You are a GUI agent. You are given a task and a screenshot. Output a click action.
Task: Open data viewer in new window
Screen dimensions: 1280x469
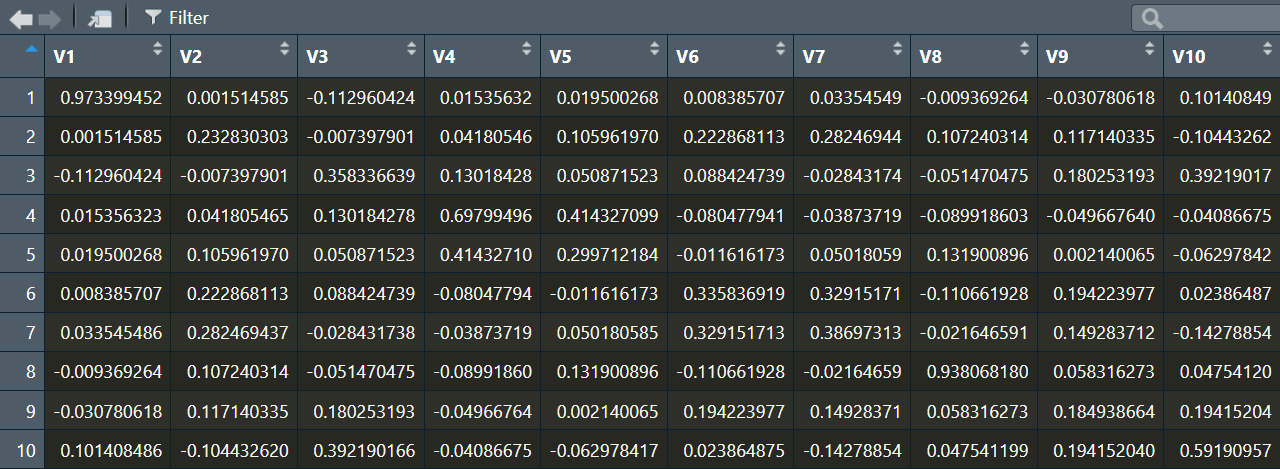pos(99,18)
